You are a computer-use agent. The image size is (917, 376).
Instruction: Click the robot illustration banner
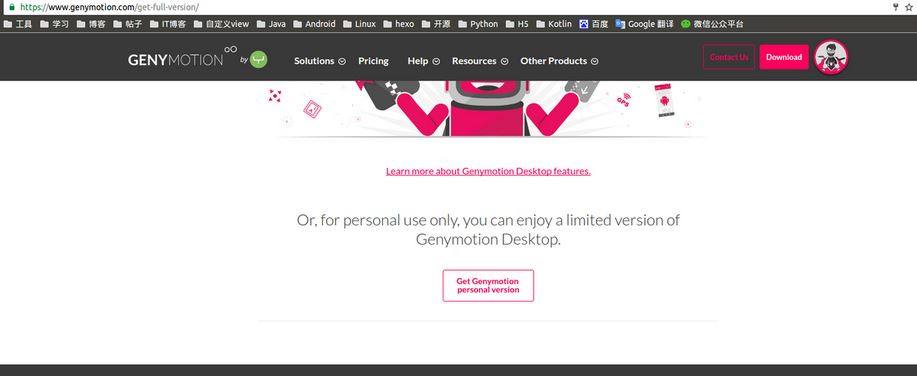click(x=488, y=109)
